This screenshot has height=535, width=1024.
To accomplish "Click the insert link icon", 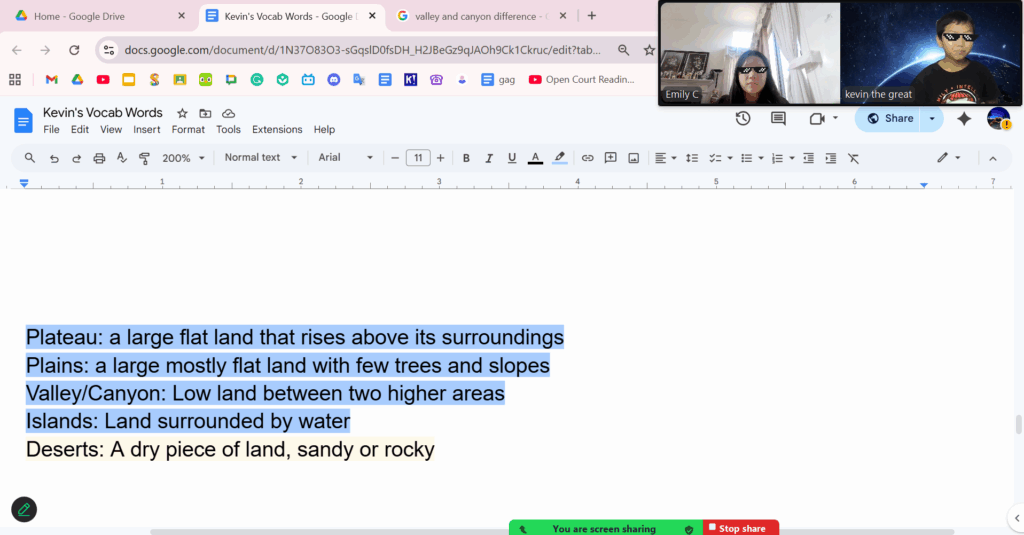I will [587, 158].
